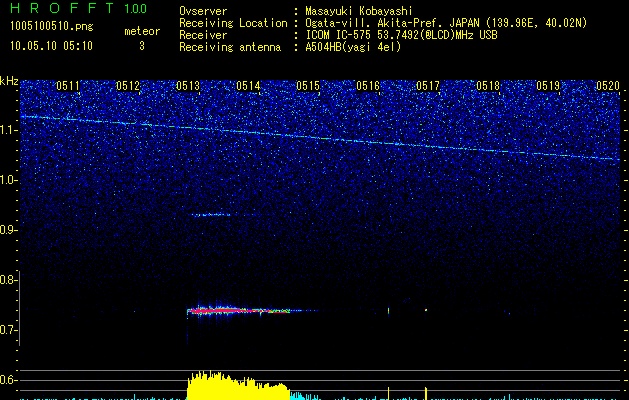Click the 0512 time marker
The image size is (629, 400).
click(x=128, y=86)
